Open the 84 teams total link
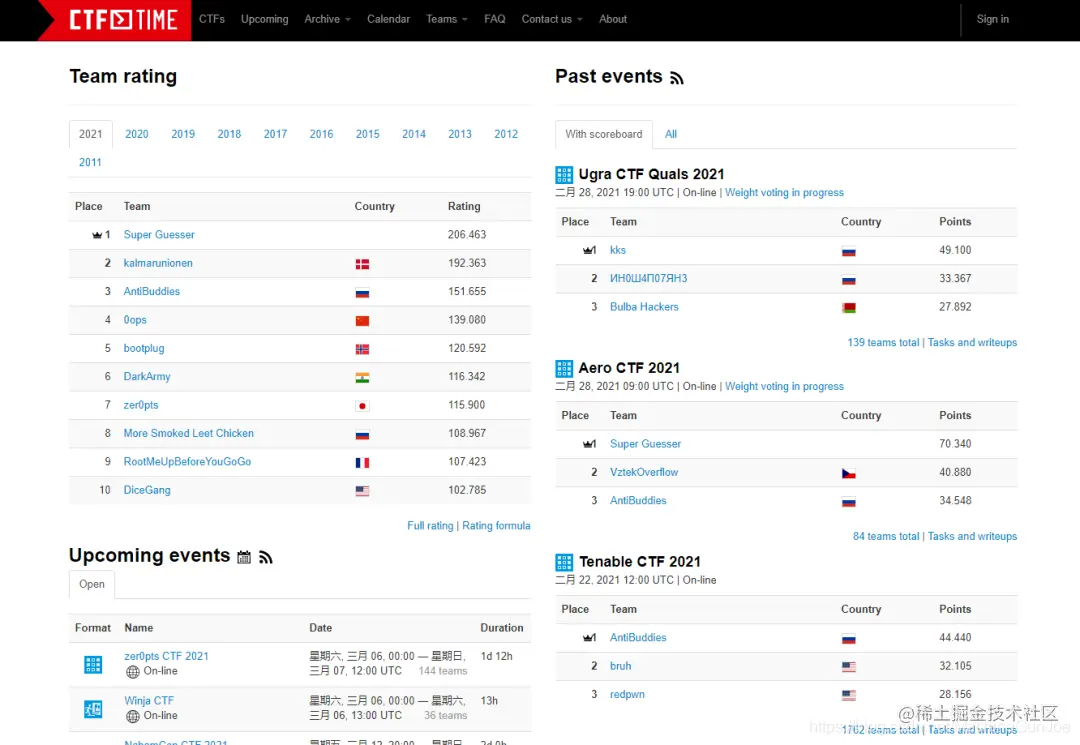 (x=886, y=536)
